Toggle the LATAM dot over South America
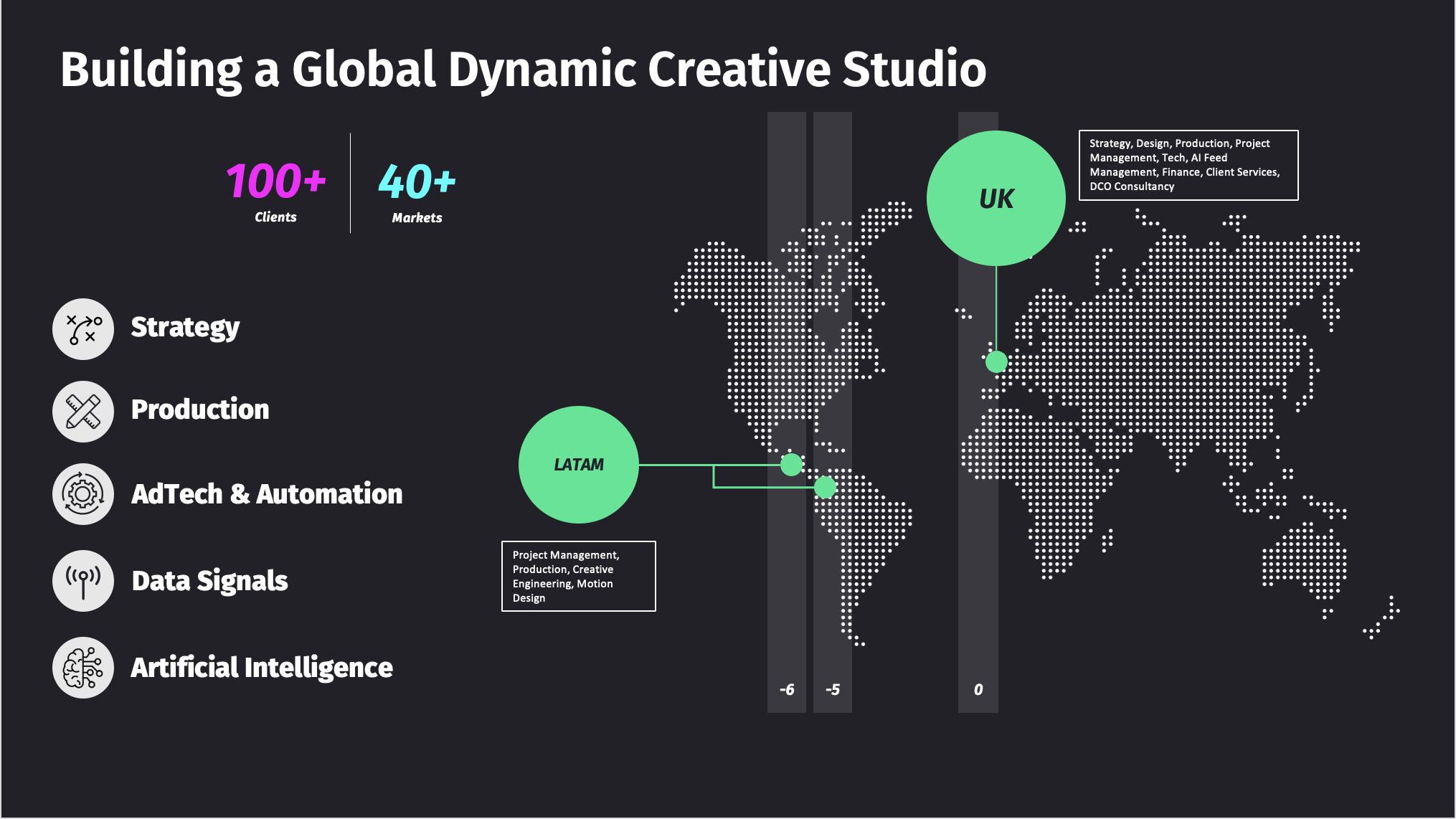The height and width of the screenshot is (819, 1456). 826,487
